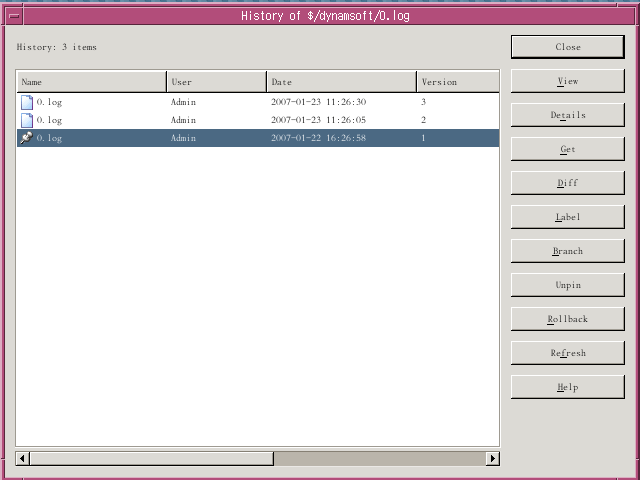Click the Rollback button
Screen dimensions: 640x480
(x=567, y=319)
